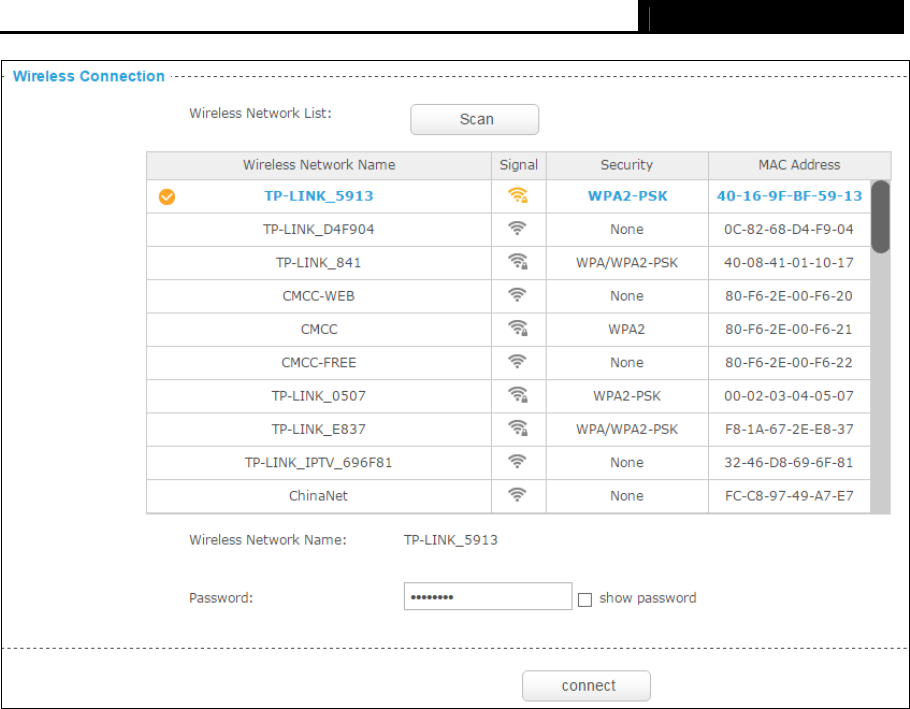Click the signal icon for TP-LINK_IPTV_696F81

pyautogui.click(x=517, y=461)
